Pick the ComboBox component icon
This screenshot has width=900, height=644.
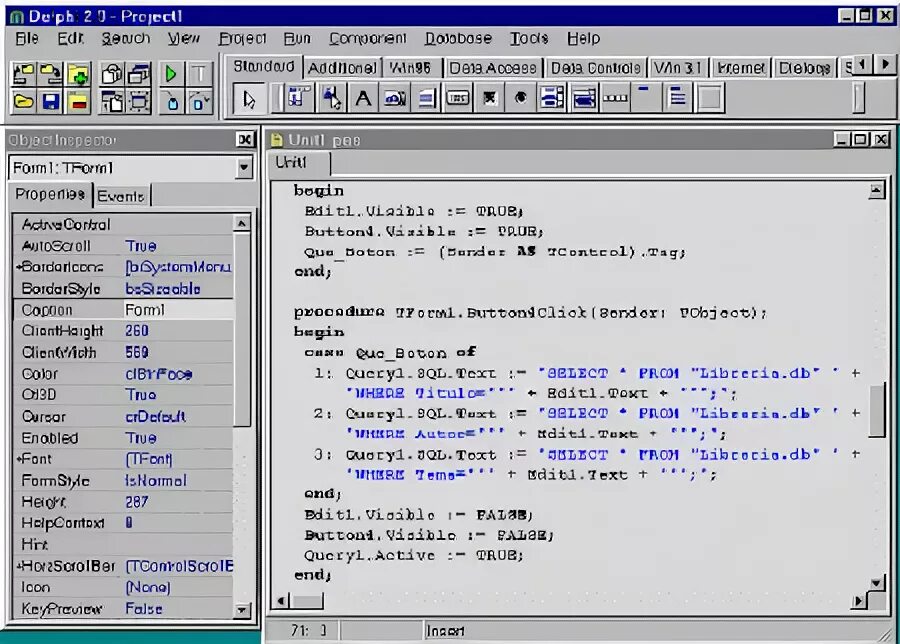(584, 98)
